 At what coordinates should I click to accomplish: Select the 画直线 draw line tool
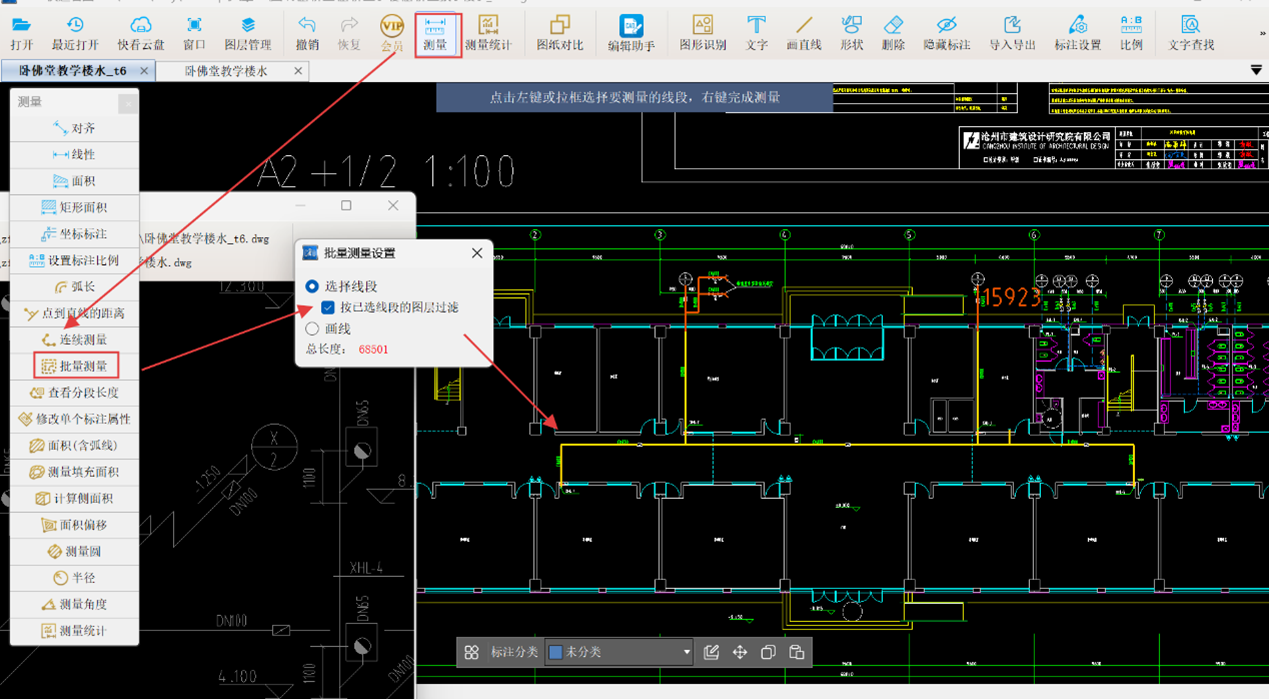coord(803,32)
